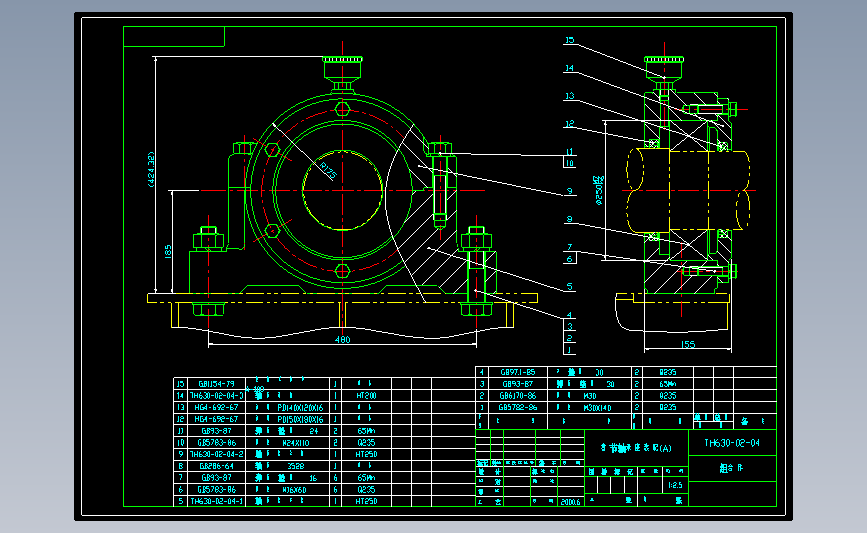Click the M16X60 bolt specification cell
This screenshot has height=533, width=867.
pyautogui.click(x=294, y=489)
